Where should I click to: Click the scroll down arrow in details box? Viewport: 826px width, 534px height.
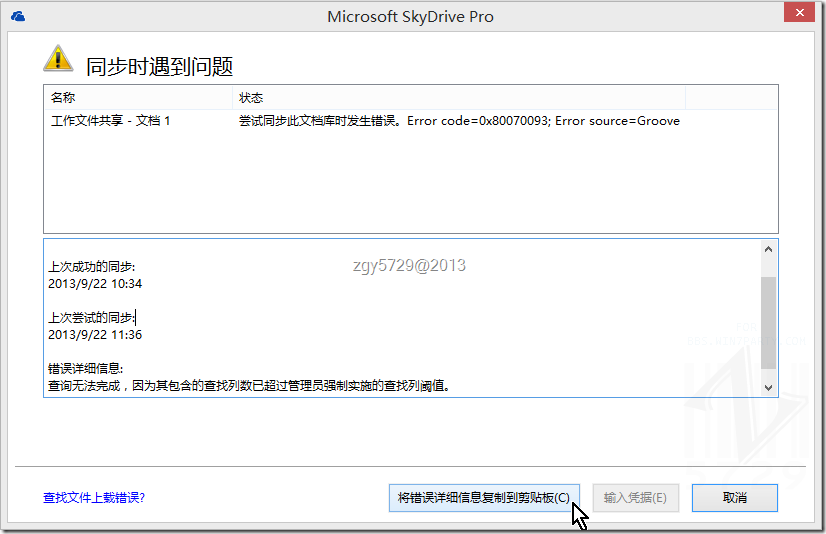[x=768, y=388]
